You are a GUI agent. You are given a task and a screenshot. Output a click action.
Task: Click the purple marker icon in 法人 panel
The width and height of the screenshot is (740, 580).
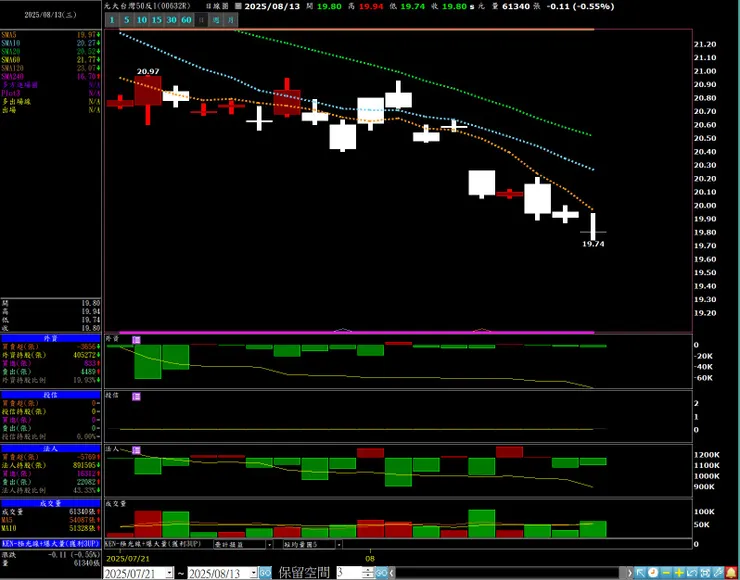pyautogui.click(x=136, y=450)
